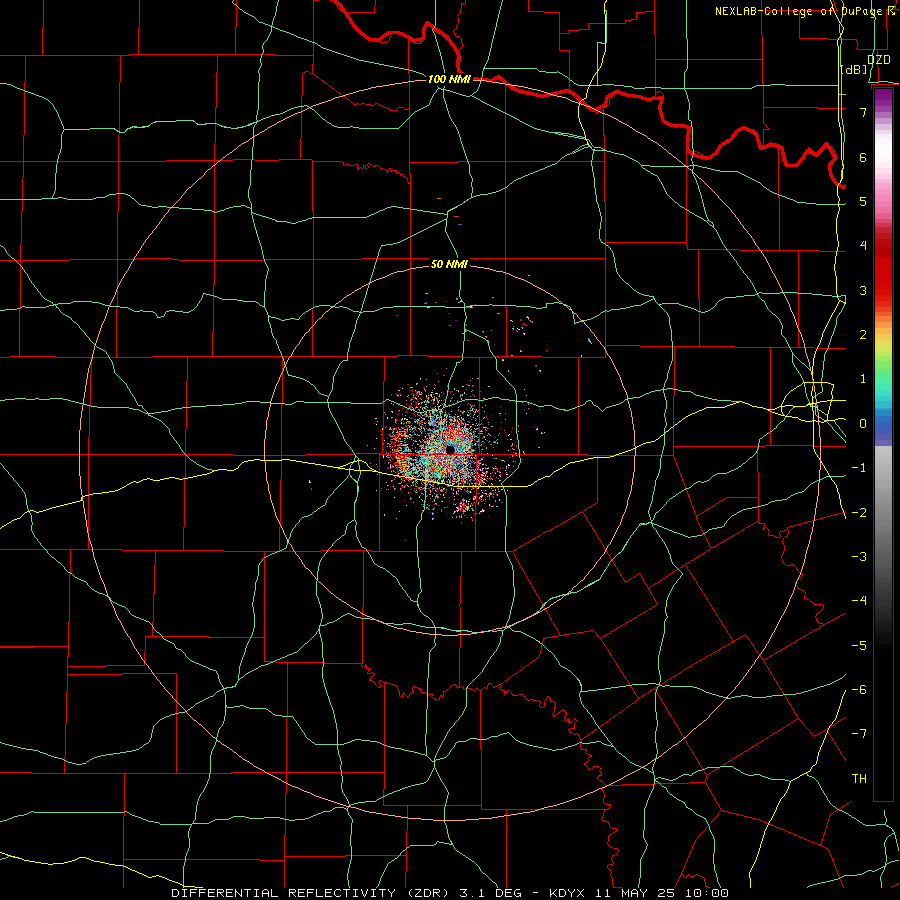Click the -6 value on the color scale

click(x=859, y=689)
